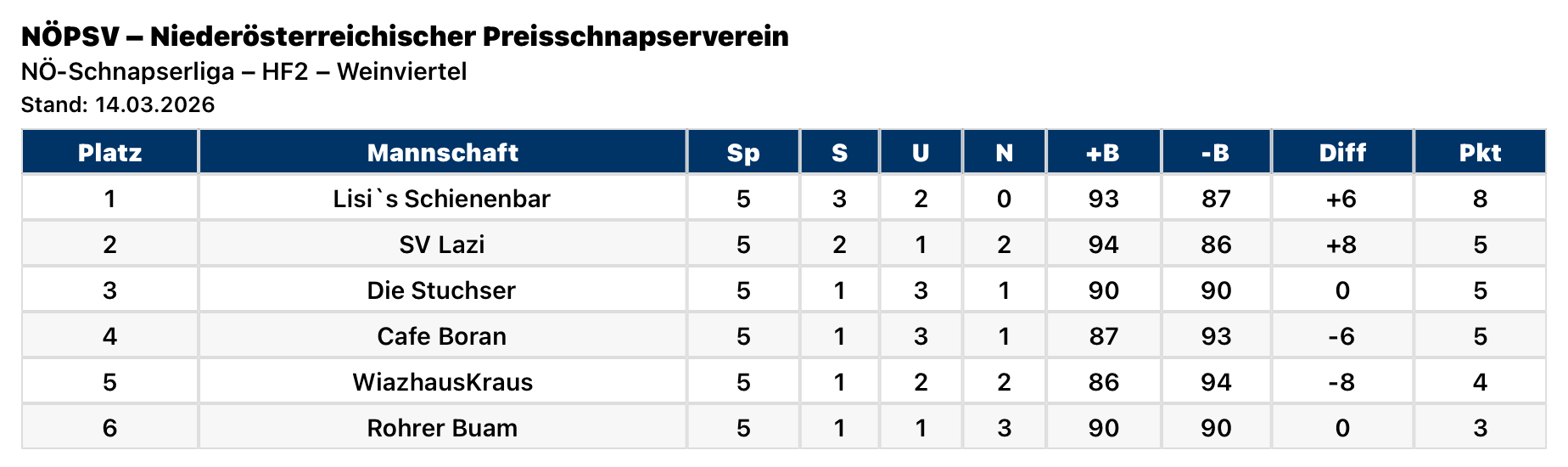Click the -B column header
Viewport: 1568px width, 467px height.
click(x=1215, y=153)
